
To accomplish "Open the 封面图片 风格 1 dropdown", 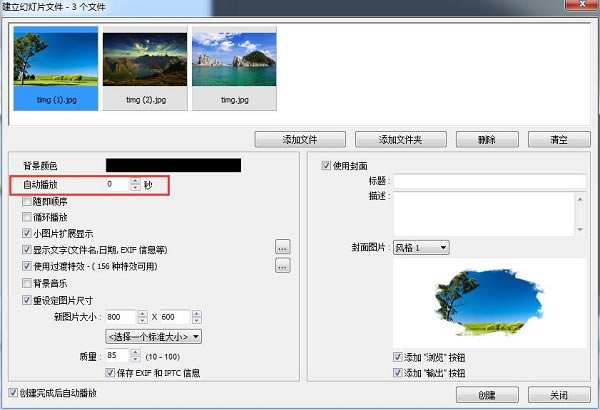I will point(421,248).
